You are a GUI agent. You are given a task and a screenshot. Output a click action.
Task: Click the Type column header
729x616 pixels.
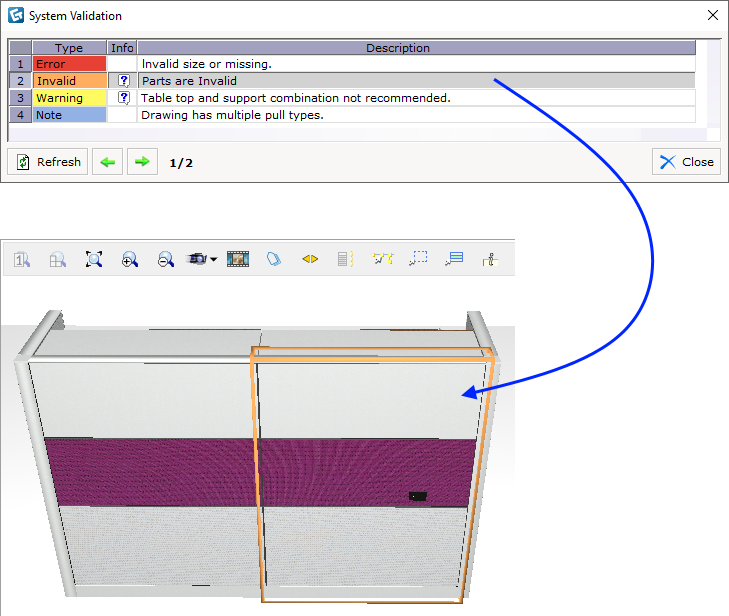click(x=69, y=47)
